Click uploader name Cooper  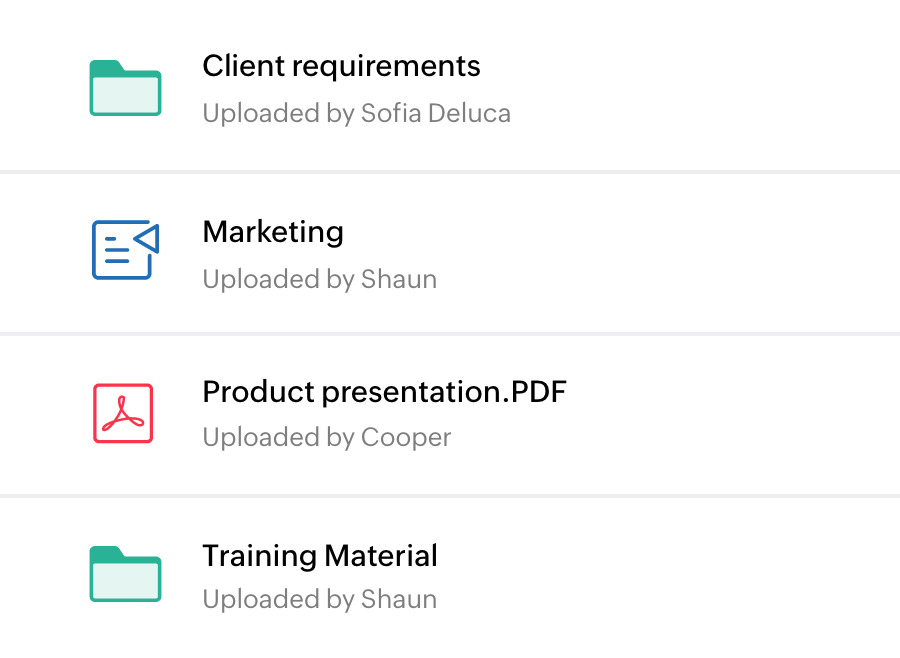(x=405, y=438)
